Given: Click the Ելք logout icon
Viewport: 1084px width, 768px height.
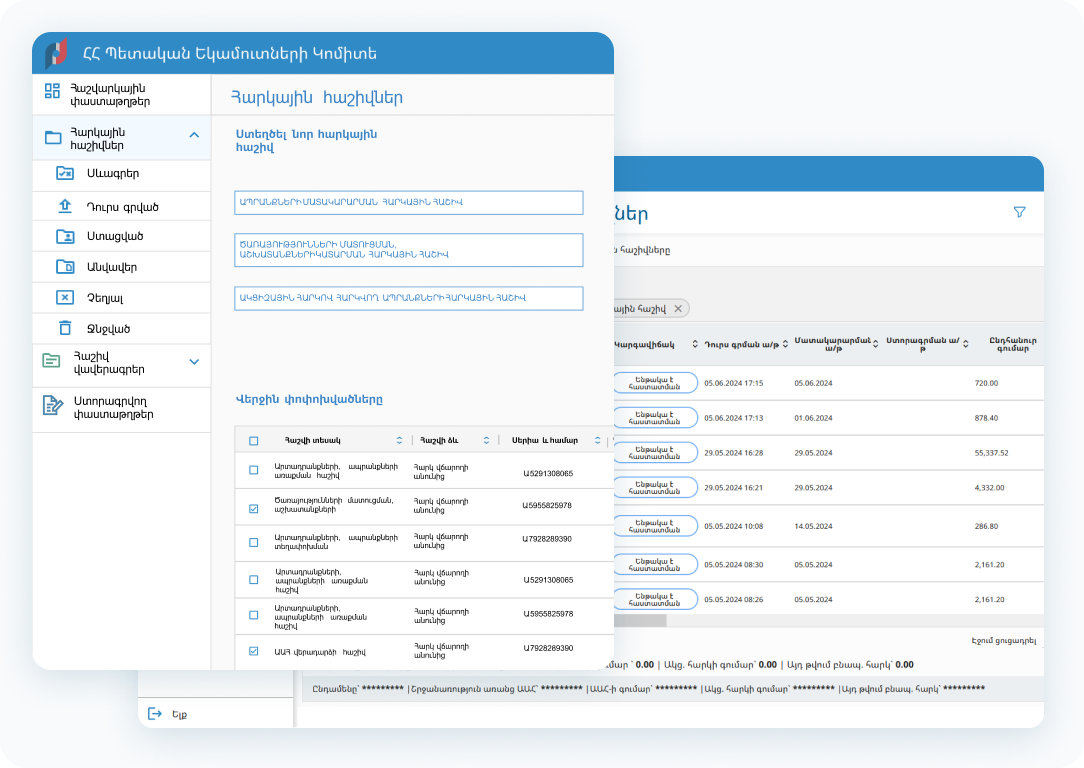Looking at the screenshot, I should [154, 713].
